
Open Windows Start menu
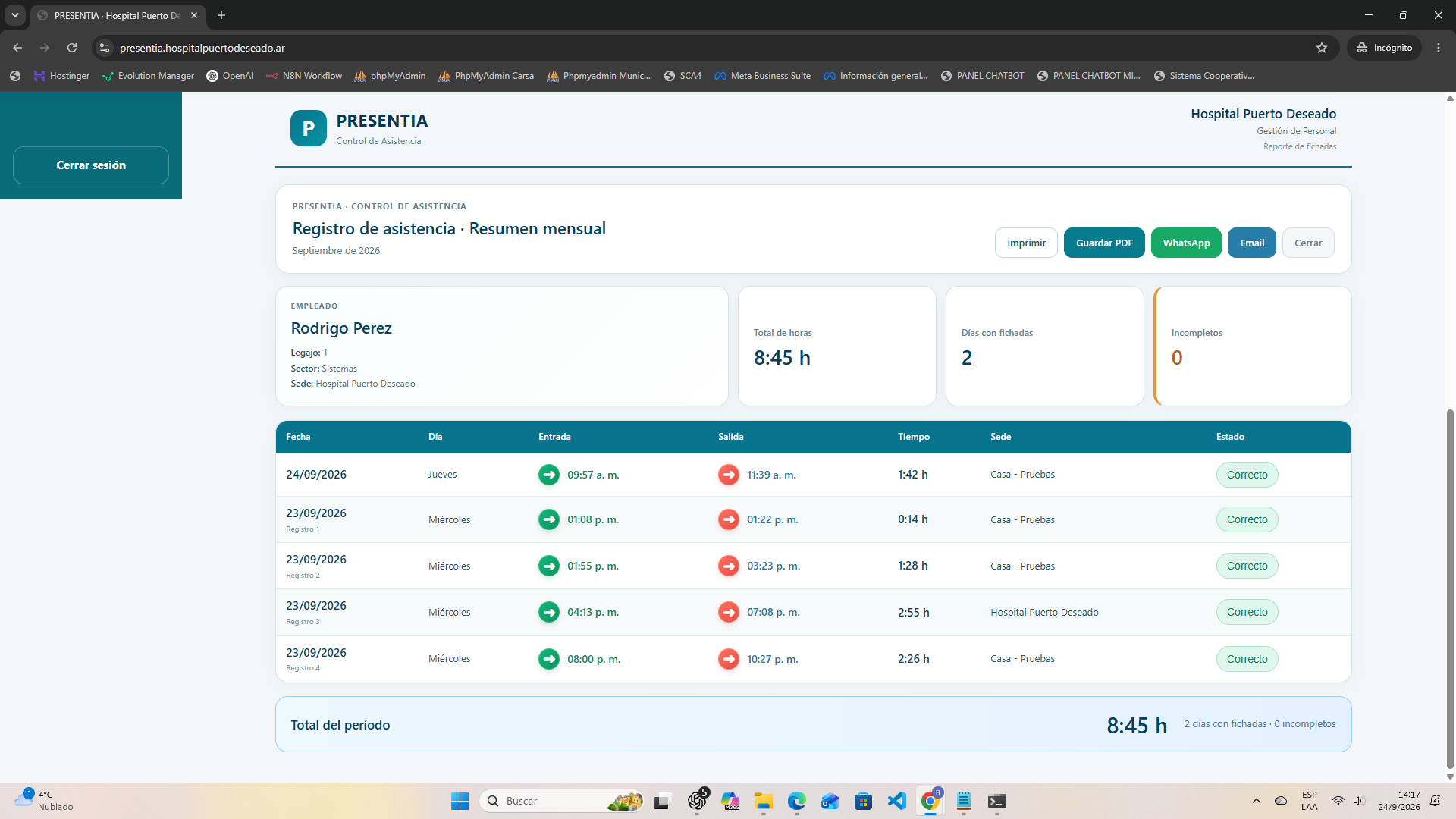460,801
